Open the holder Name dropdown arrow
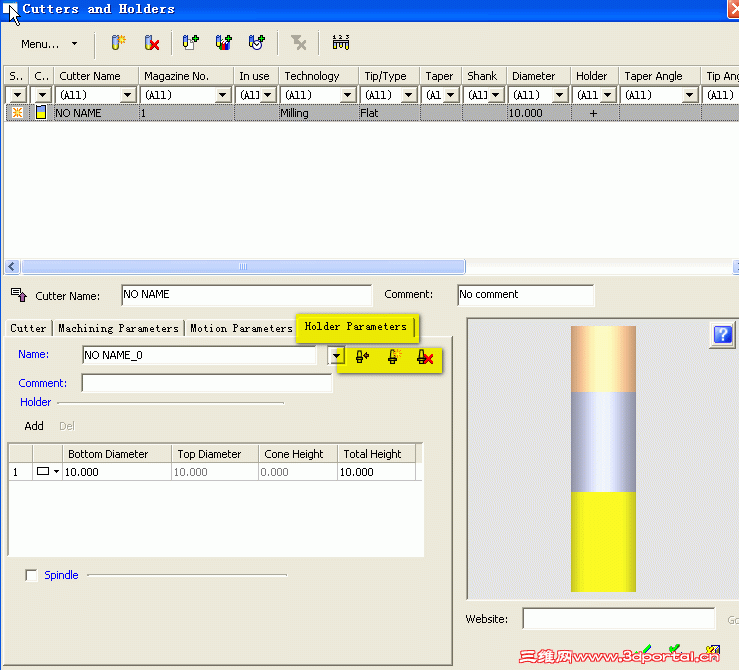Viewport: 739px width, 670px height. (336, 356)
